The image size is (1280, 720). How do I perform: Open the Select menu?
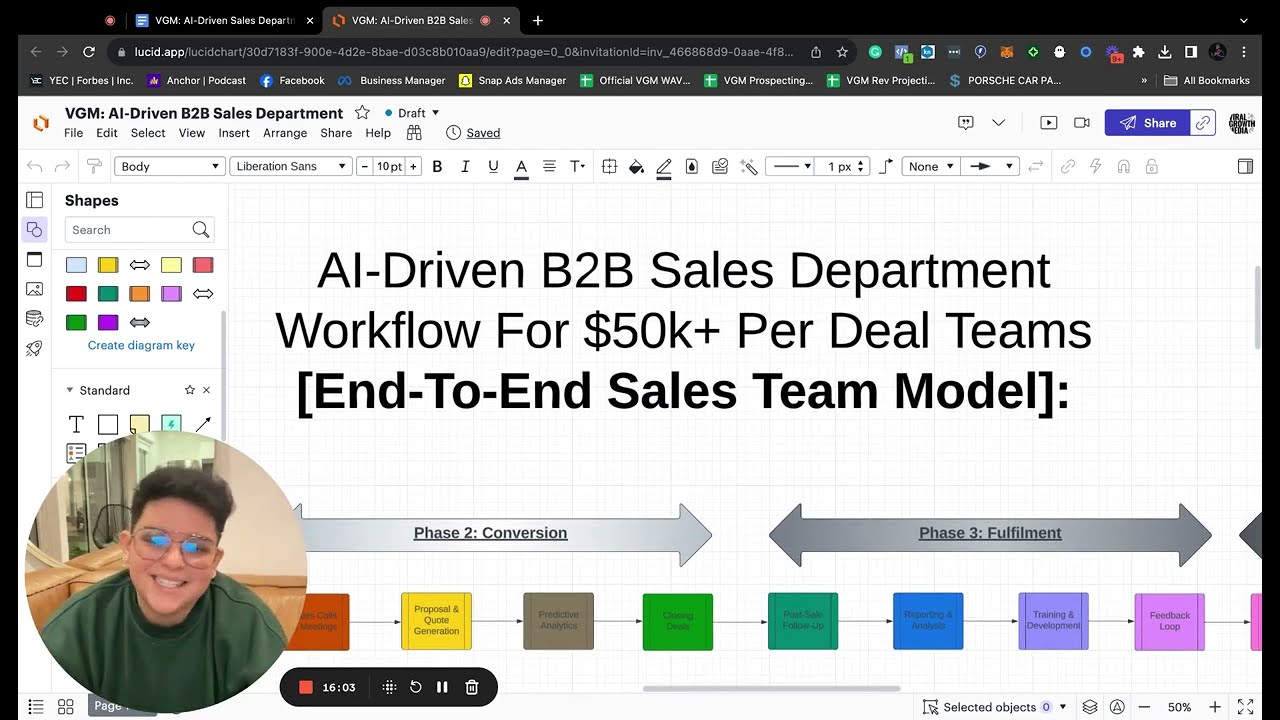pos(148,133)
